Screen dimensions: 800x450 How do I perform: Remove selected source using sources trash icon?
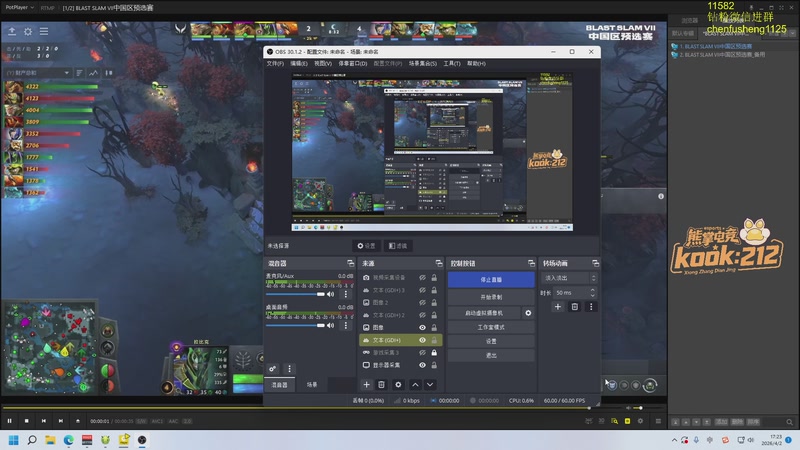(x=381, y=385)
